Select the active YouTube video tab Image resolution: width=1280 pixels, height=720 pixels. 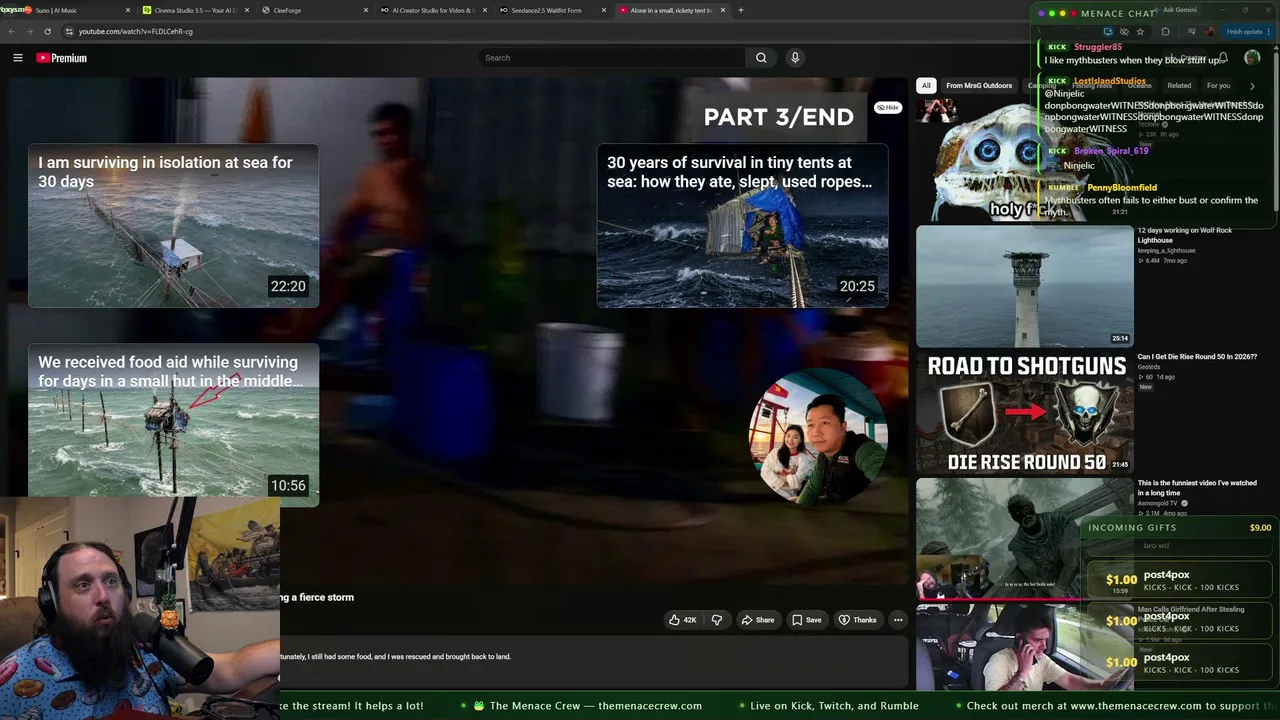tap(672, 10)
